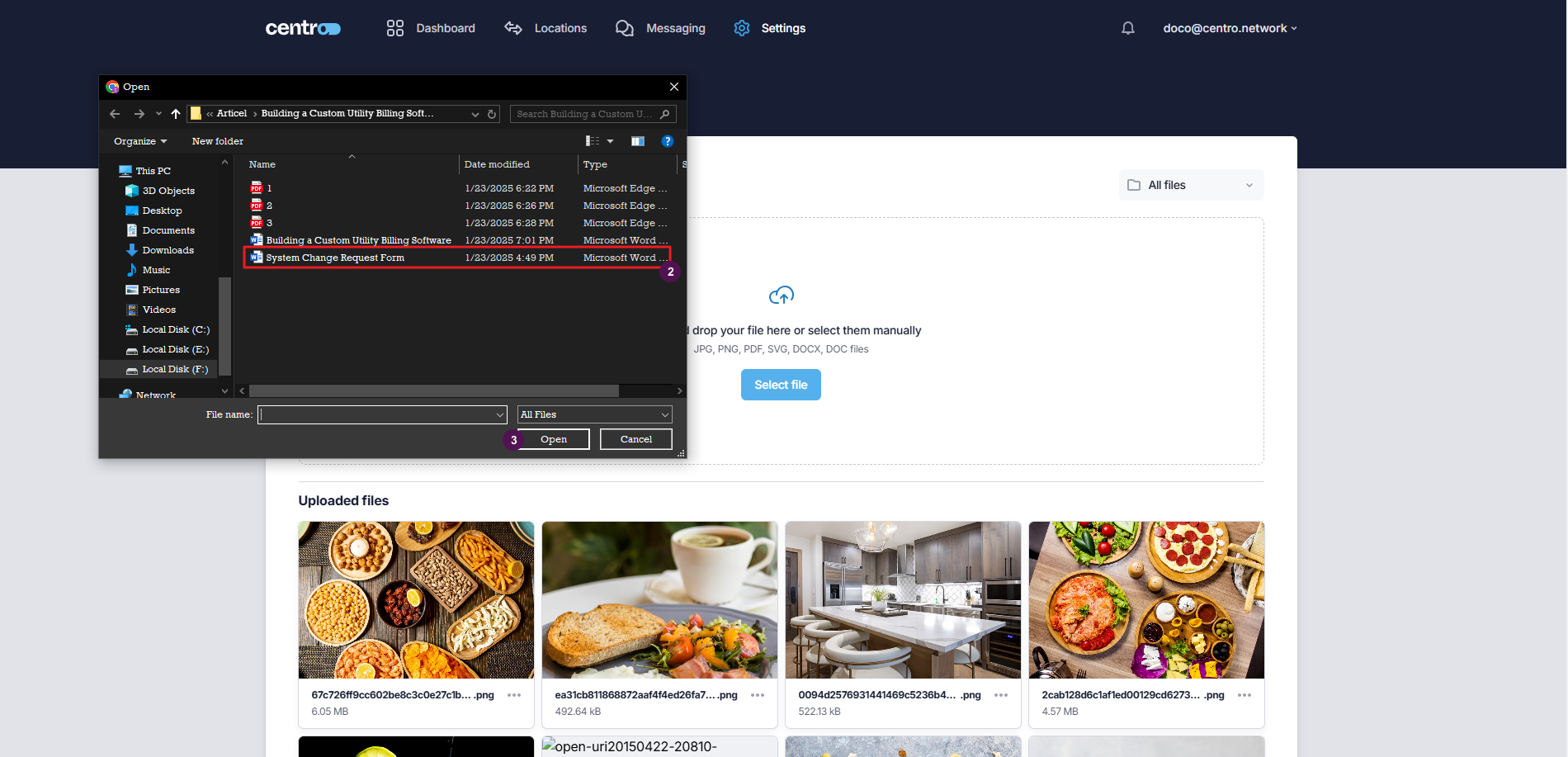
Task: Click the dialog help question mark icon
Action: (x=668, y=141)
